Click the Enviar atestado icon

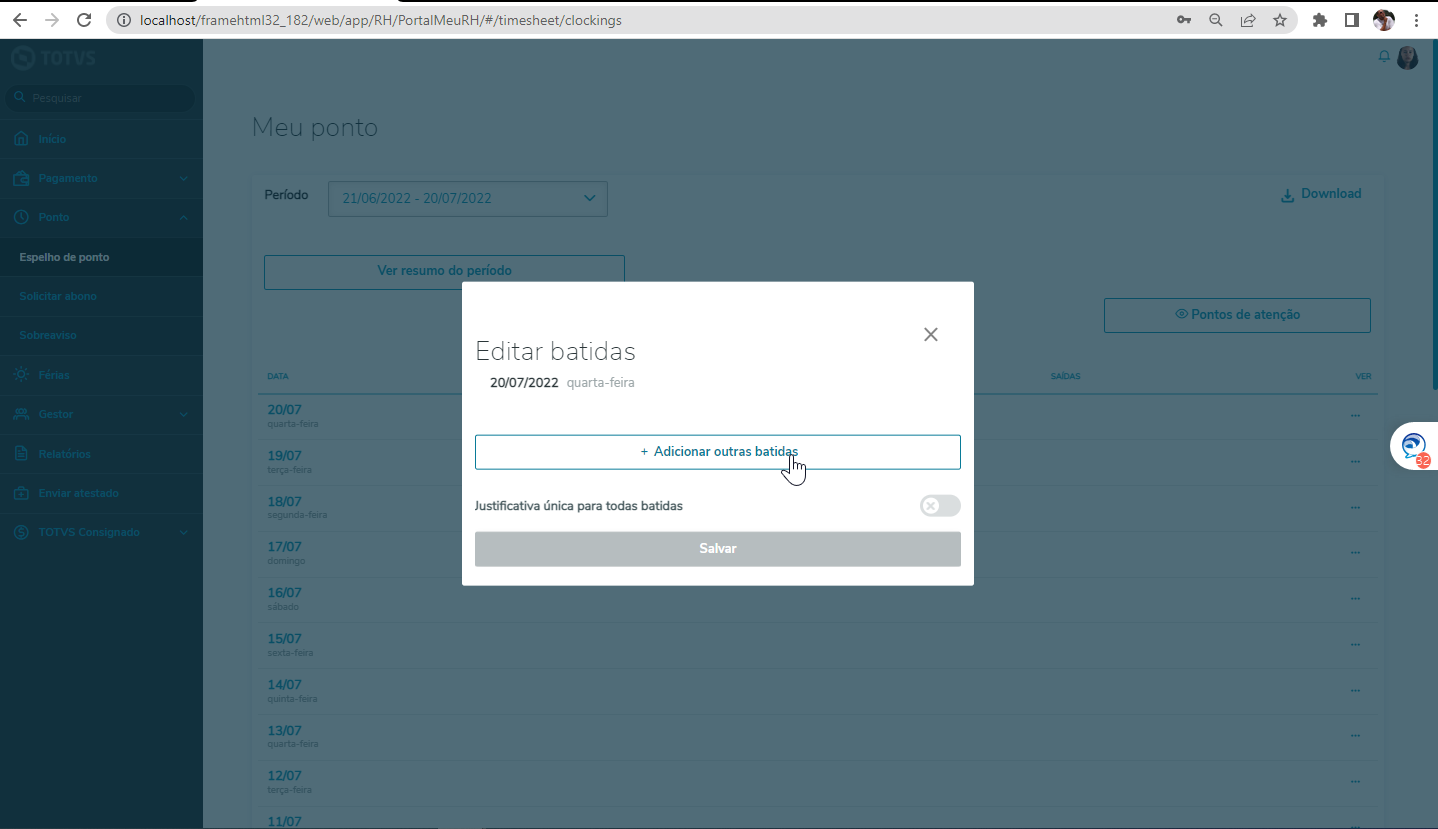coord(21,493)
